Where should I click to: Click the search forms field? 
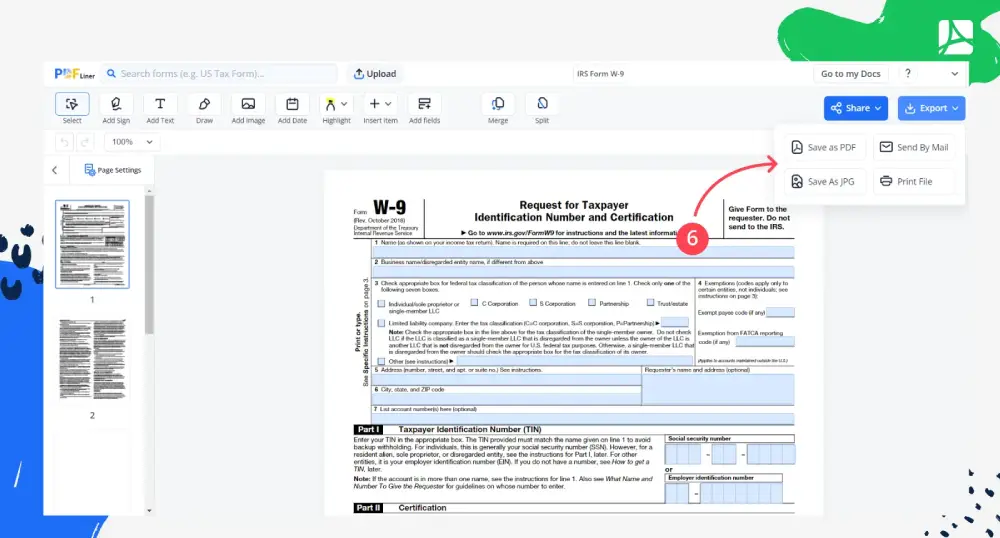point(220,74)
